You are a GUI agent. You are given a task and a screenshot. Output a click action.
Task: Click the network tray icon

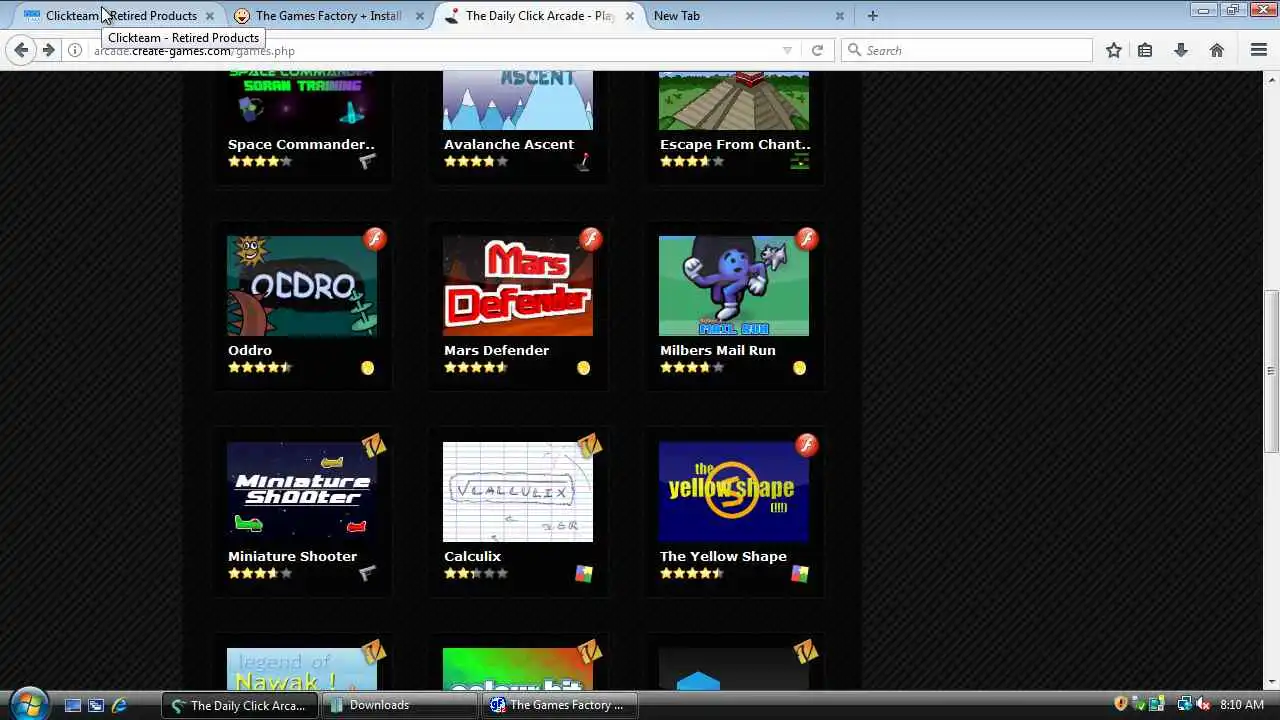pos(1185,705)
